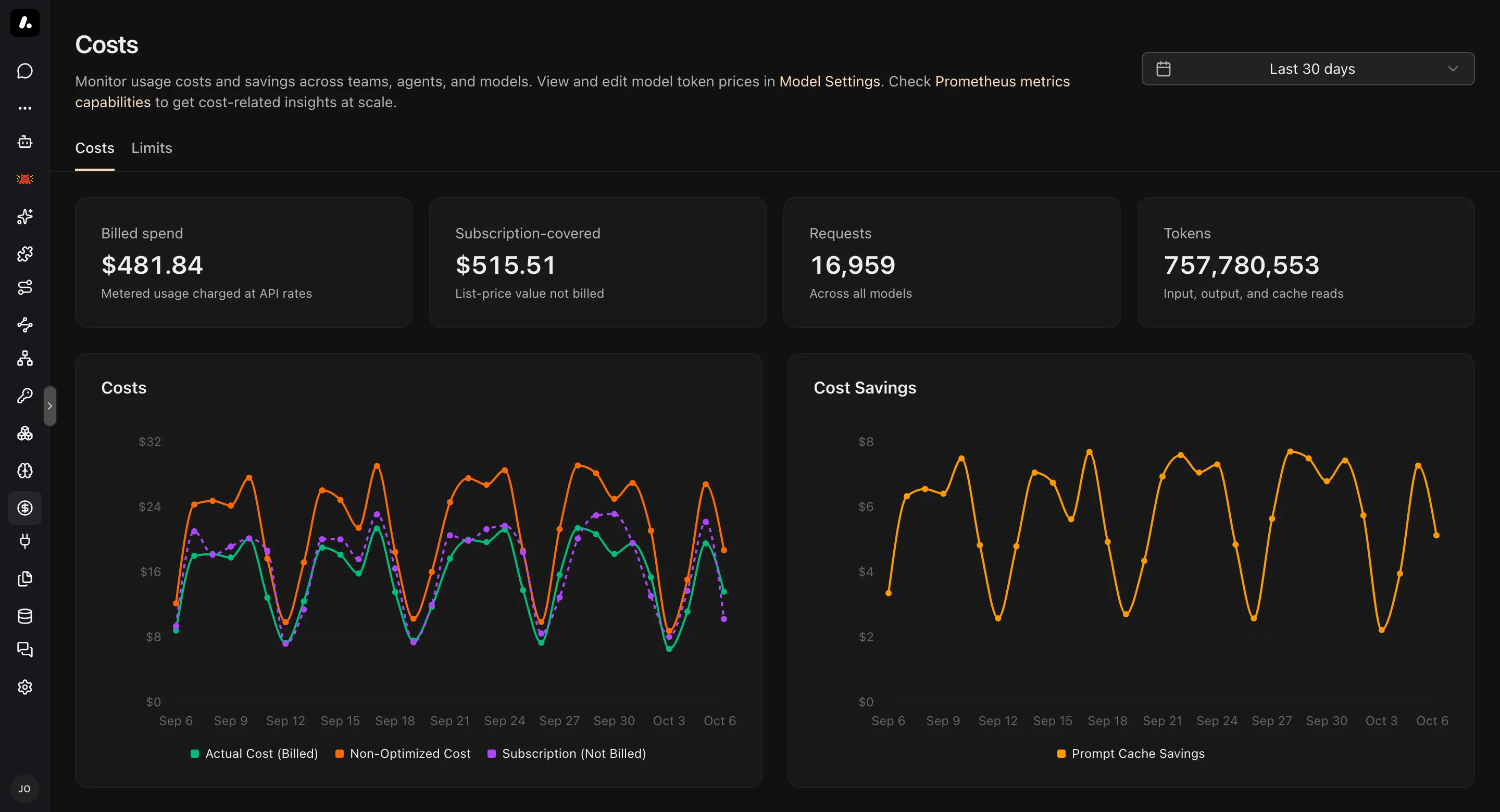
Task: Toggle the Actual Cost (Billed) legend series
Action: click(x=255, y=753)
